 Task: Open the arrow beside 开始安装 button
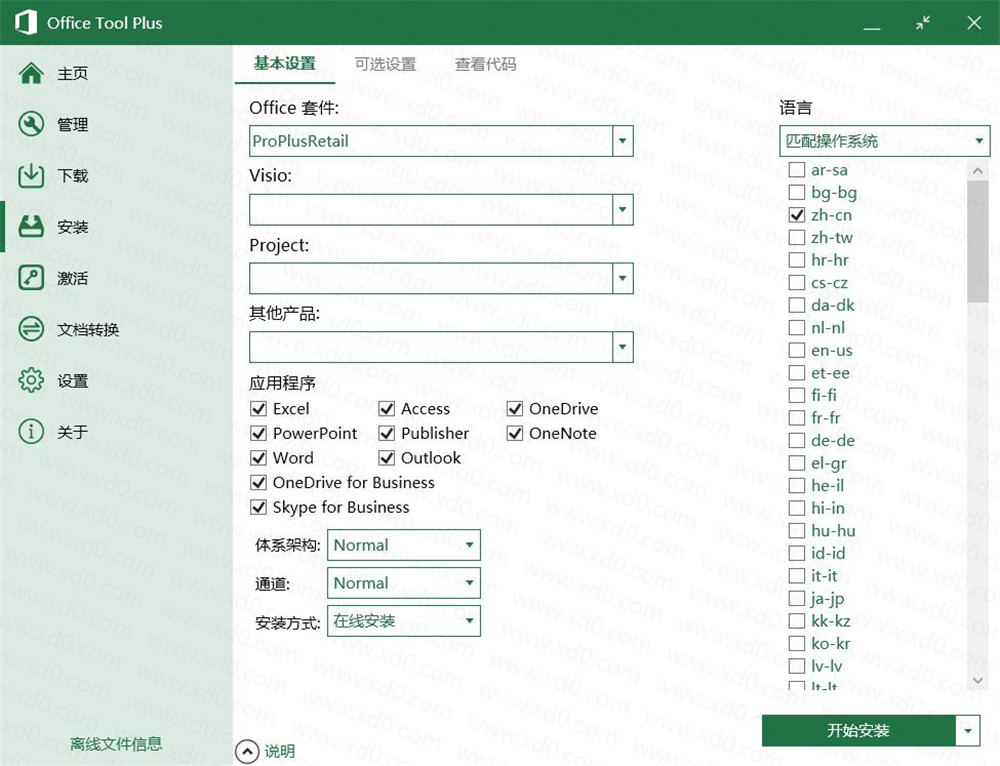click(x=967, y=730)
